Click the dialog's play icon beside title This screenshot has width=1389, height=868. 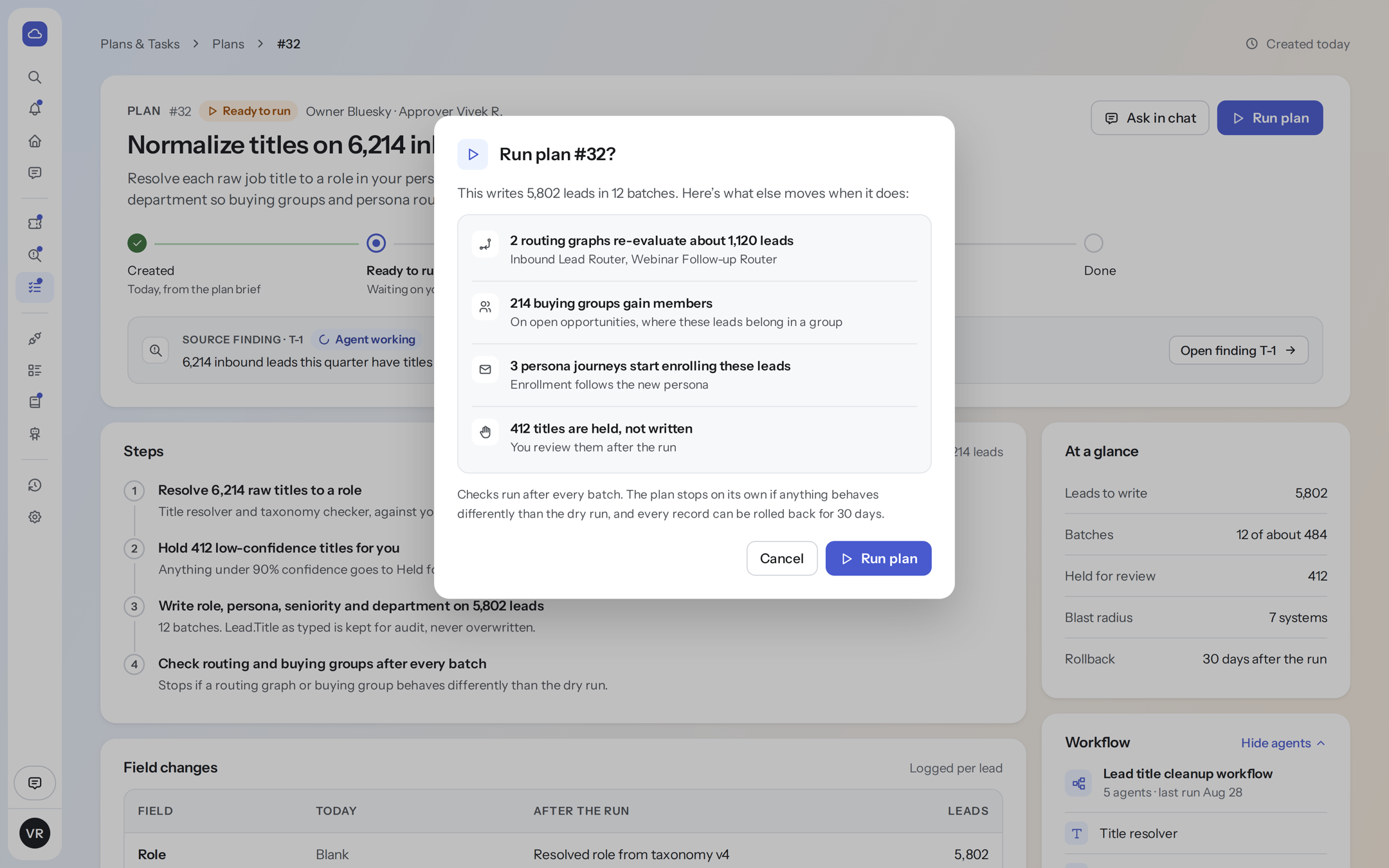tap(473, 154)
